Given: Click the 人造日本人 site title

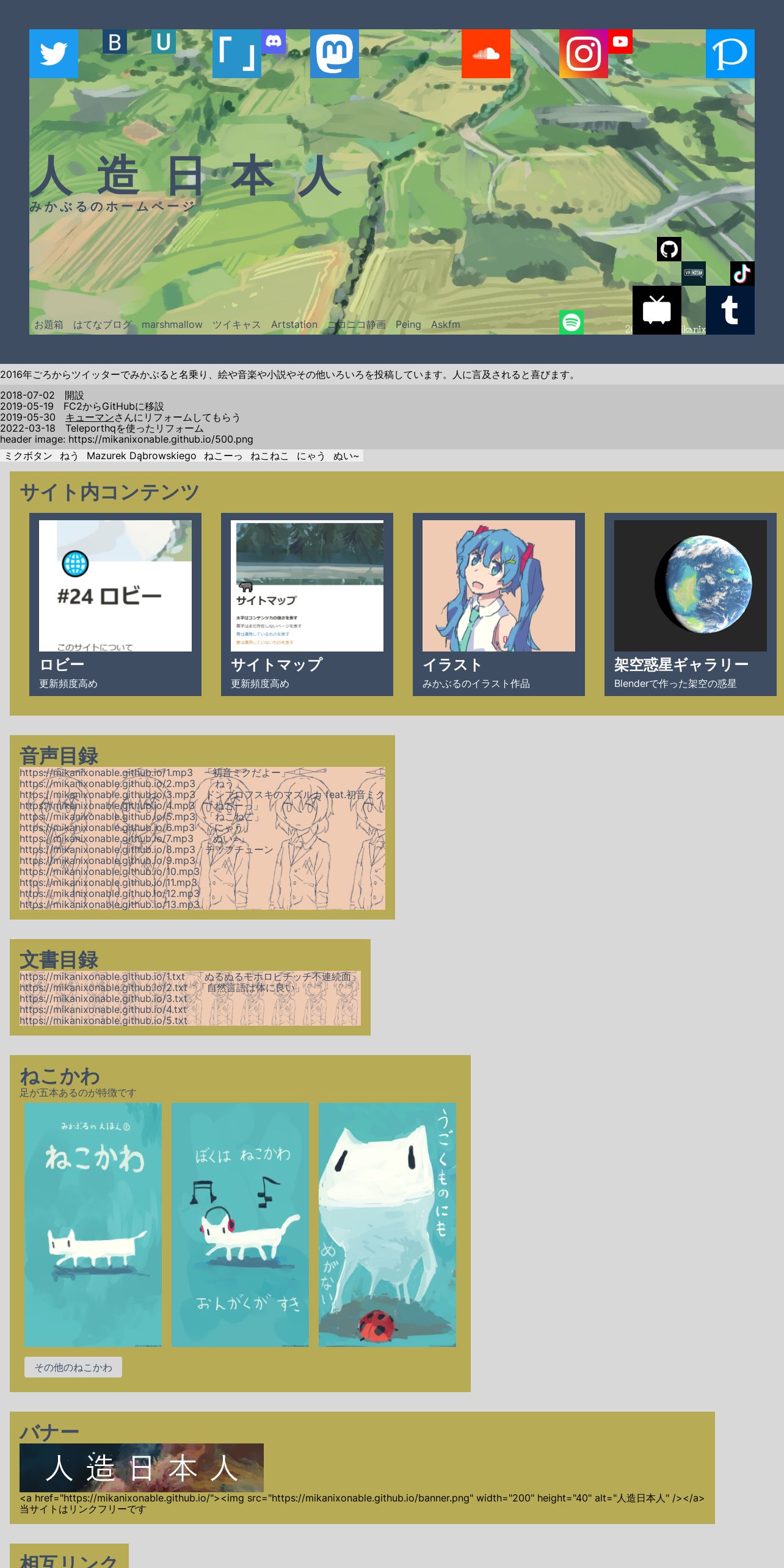Looking at the screenshot, I should click(186, 176).
